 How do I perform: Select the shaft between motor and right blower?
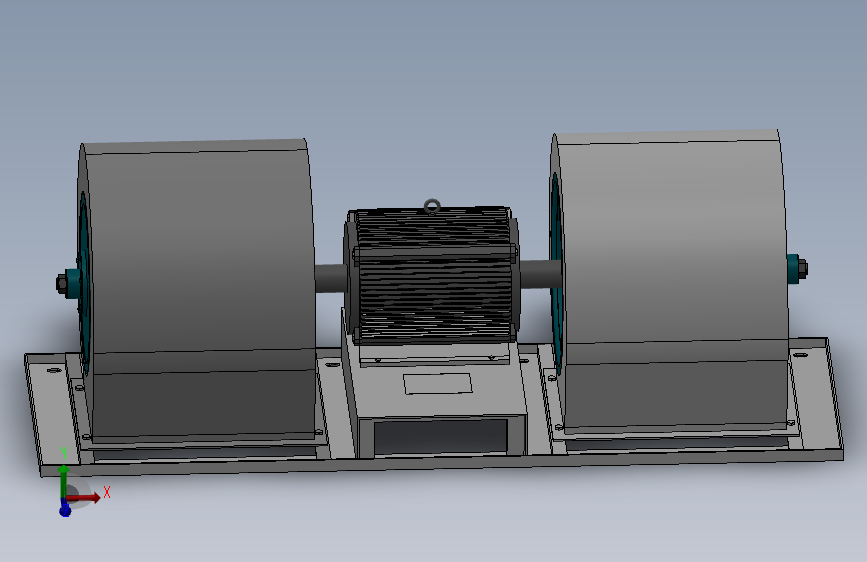(540, 273)
